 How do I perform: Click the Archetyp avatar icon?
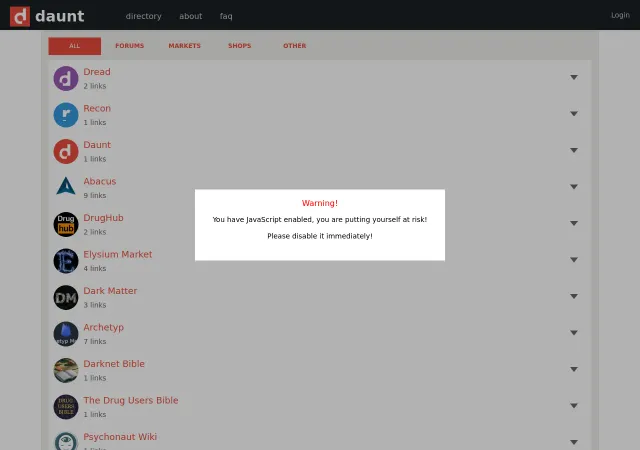coord(66,334)
